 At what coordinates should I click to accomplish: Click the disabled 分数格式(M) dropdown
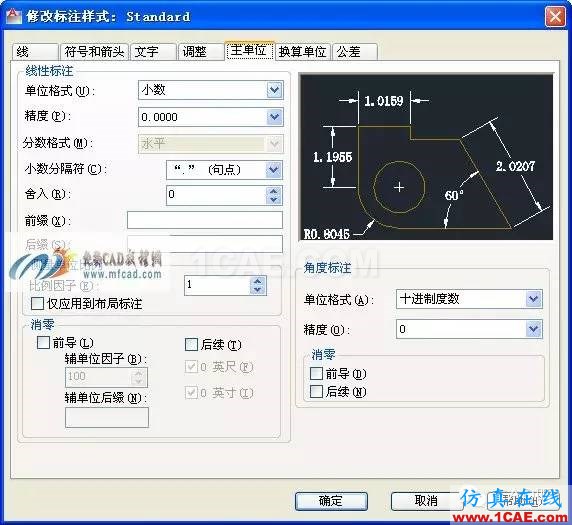click(210, 143)
